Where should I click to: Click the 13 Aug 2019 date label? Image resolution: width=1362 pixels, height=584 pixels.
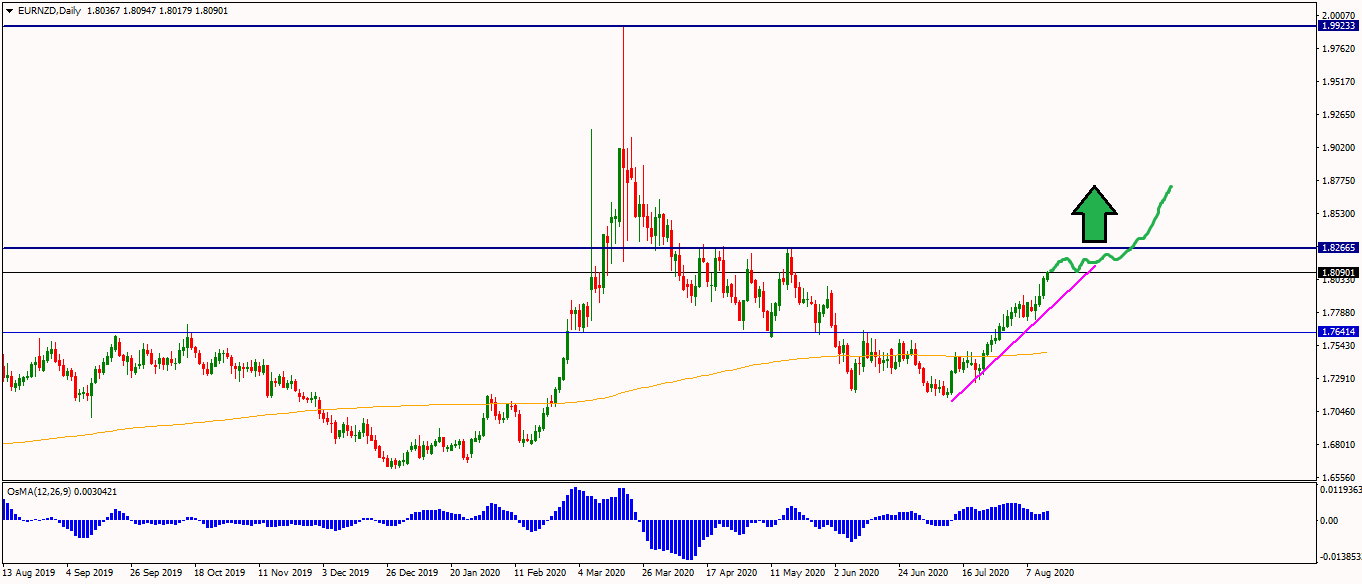[x=28, y=574]
